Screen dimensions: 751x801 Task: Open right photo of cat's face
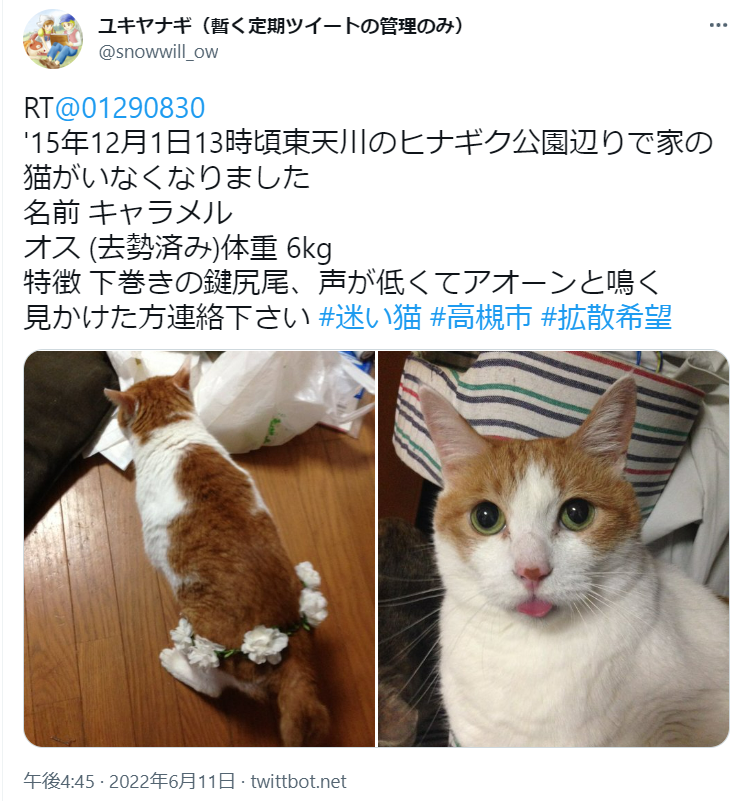pyautogui.click(x=553, y=549)
